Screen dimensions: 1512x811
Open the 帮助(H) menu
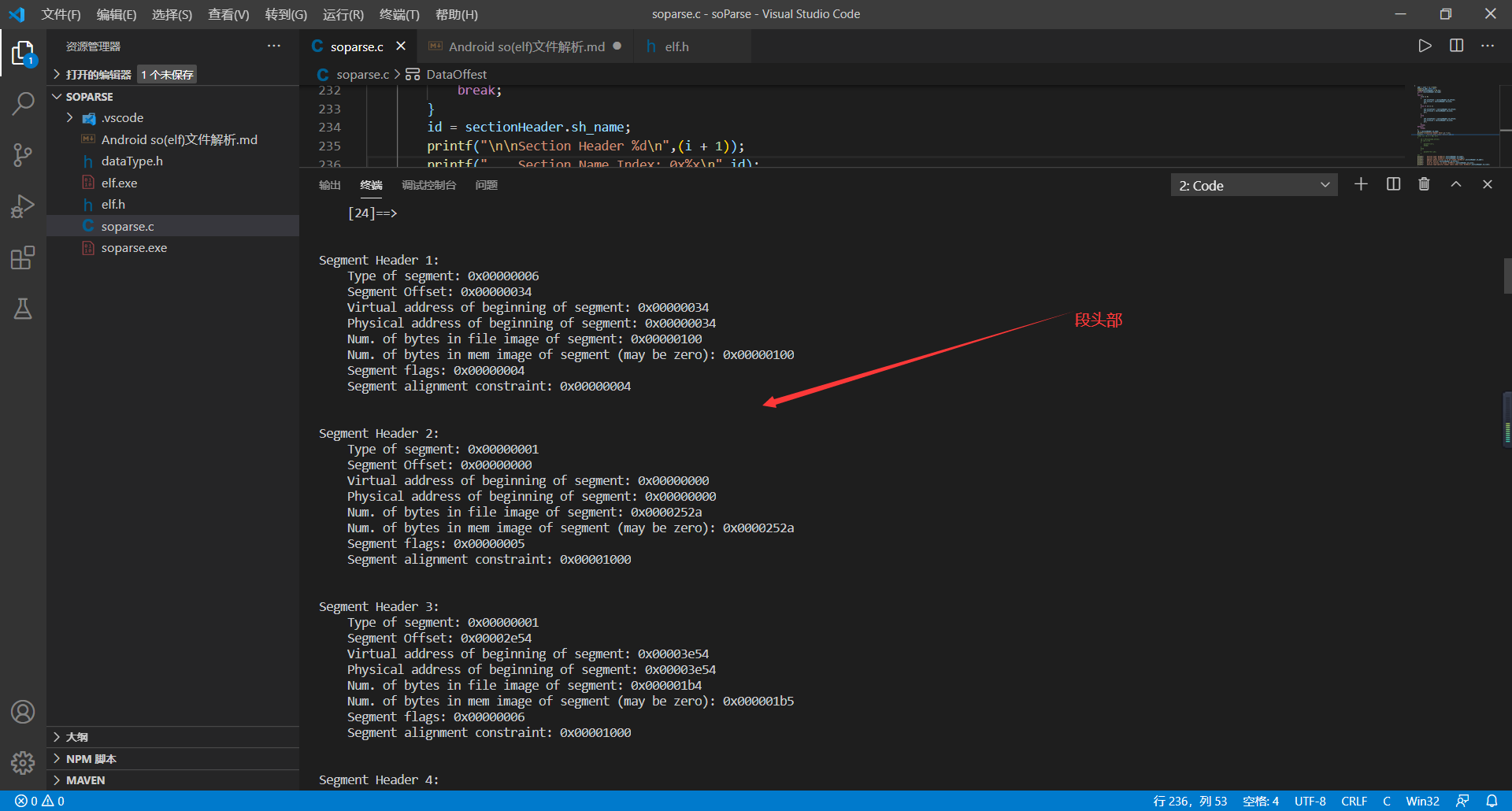coord(457,14)
